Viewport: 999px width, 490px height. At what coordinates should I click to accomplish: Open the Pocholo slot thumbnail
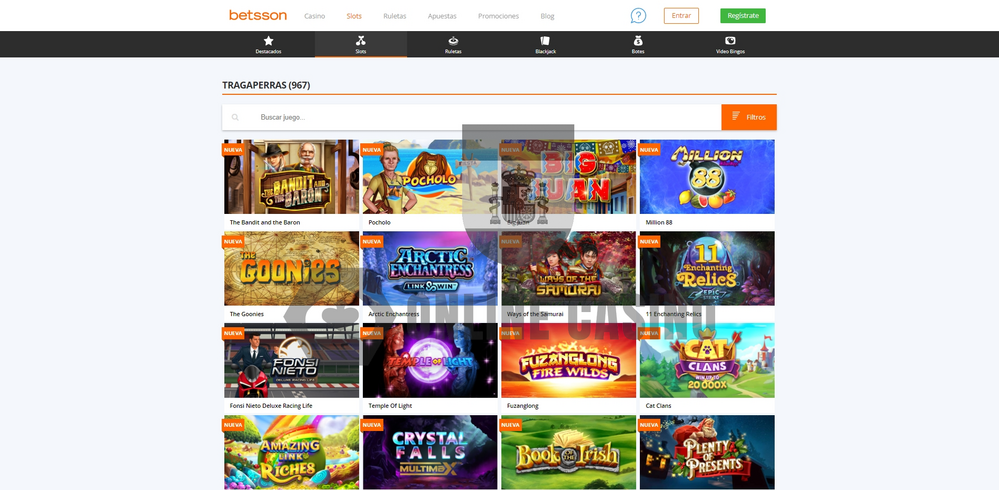click(430, 177)
